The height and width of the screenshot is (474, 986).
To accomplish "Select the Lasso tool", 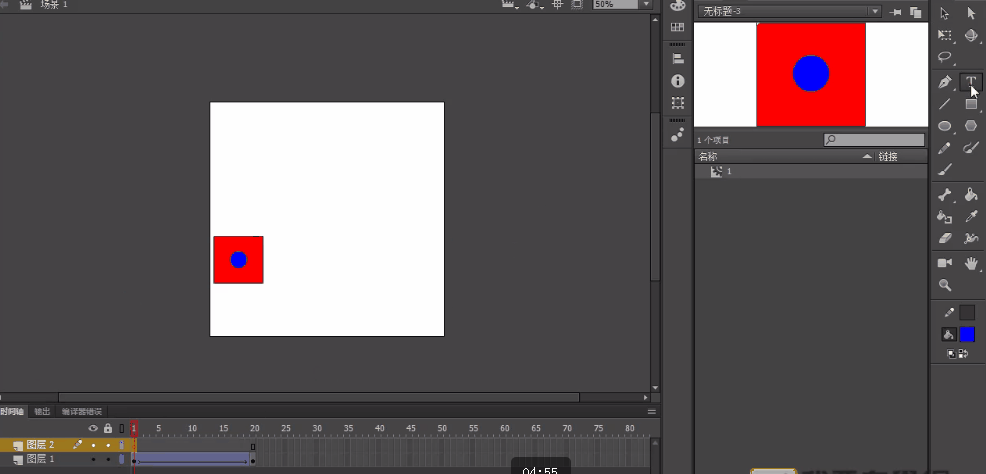I will pos(944,57).
